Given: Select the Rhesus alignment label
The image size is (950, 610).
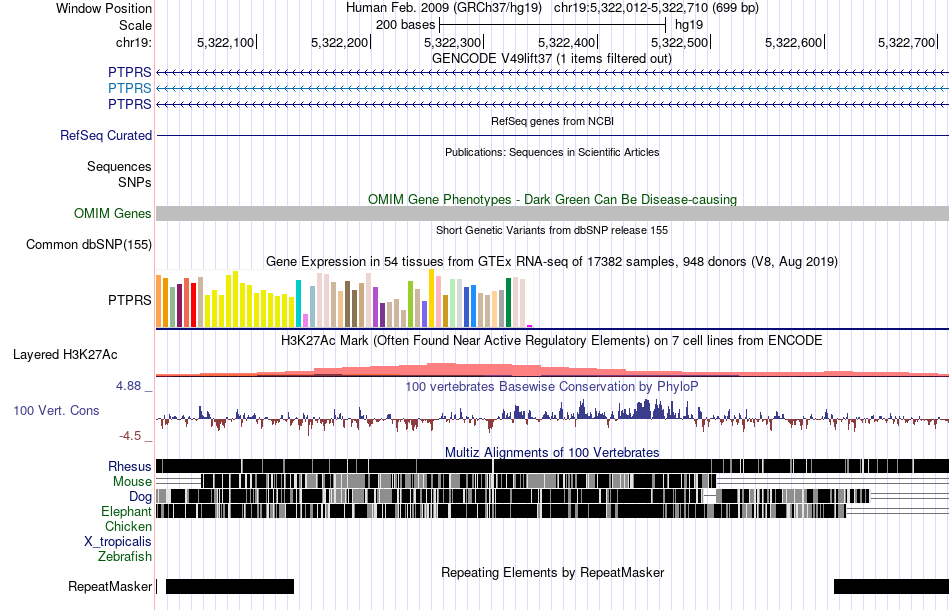Looking at the screenshot, I should (x=130, y=466).
